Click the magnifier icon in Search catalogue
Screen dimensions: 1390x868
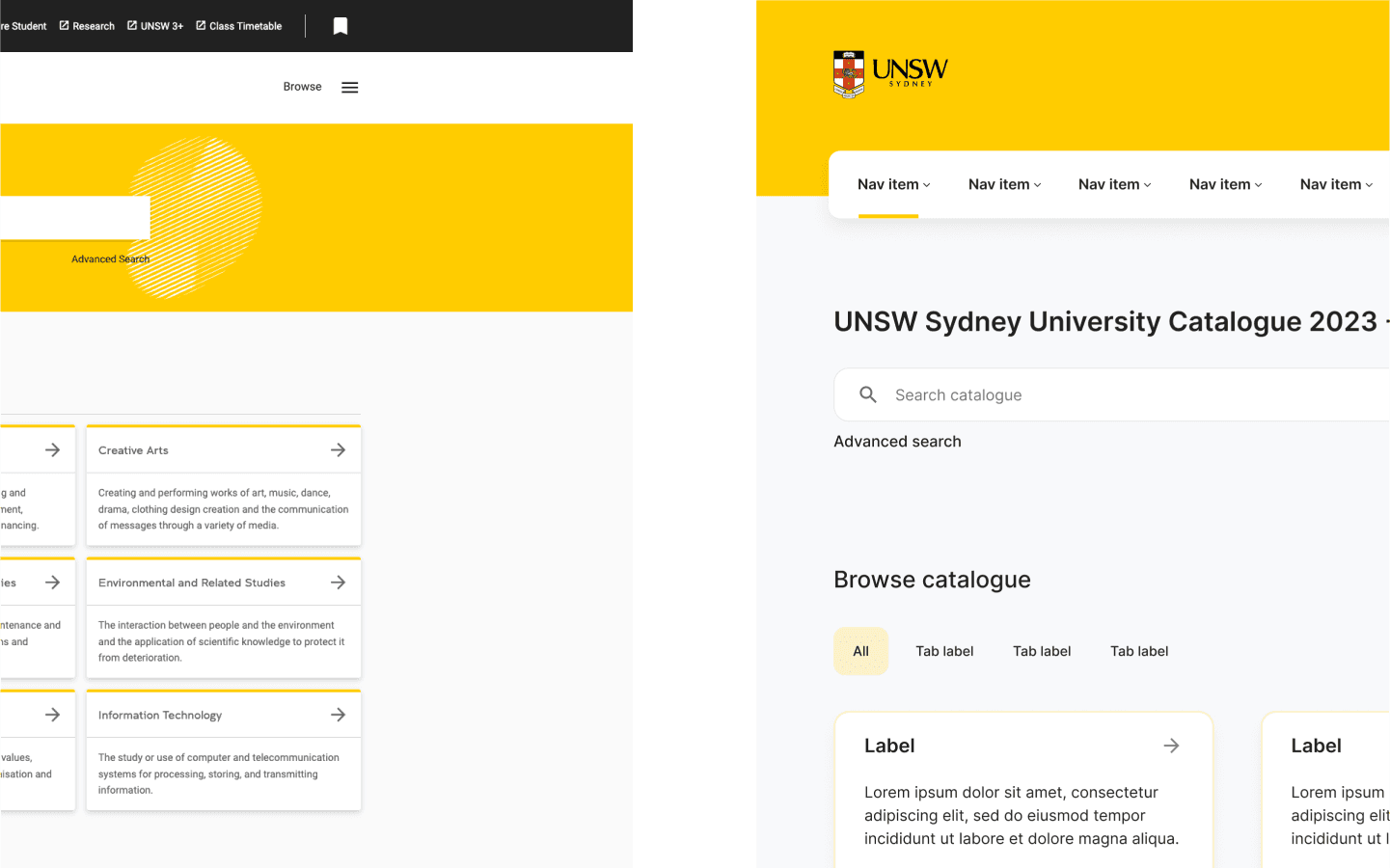pyautogui.click(x=868, y=394)
